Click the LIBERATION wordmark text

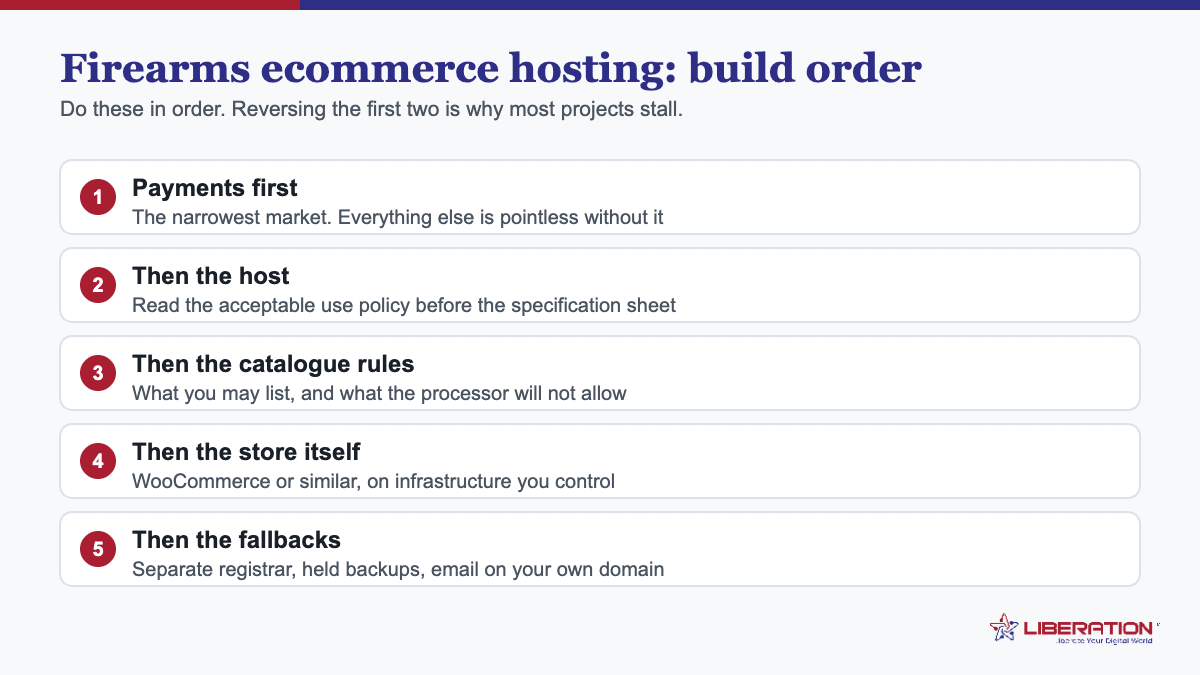1087,627
